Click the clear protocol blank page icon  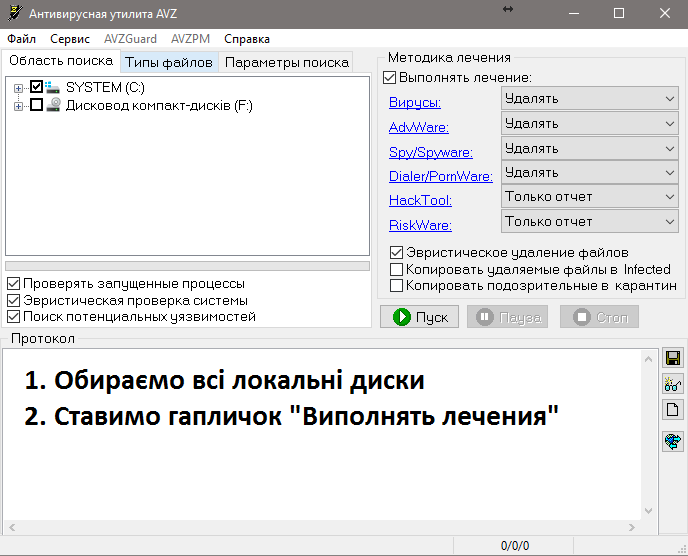tap(673, 410)
